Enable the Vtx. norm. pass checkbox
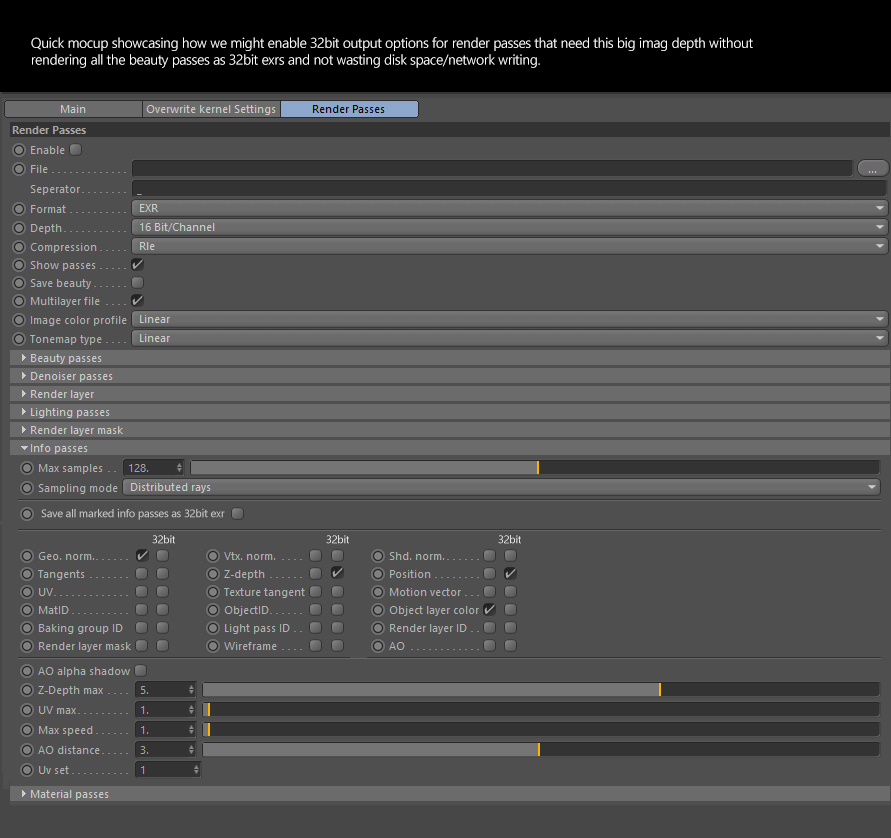 click(315, 556)
